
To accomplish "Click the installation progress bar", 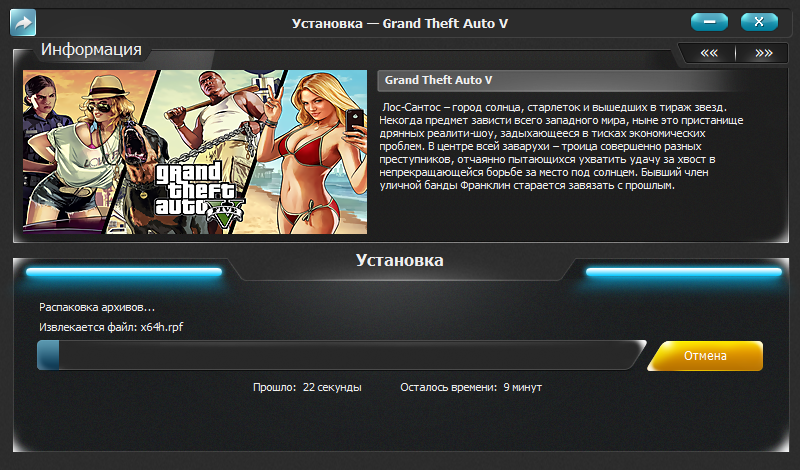I will [341, 355].
